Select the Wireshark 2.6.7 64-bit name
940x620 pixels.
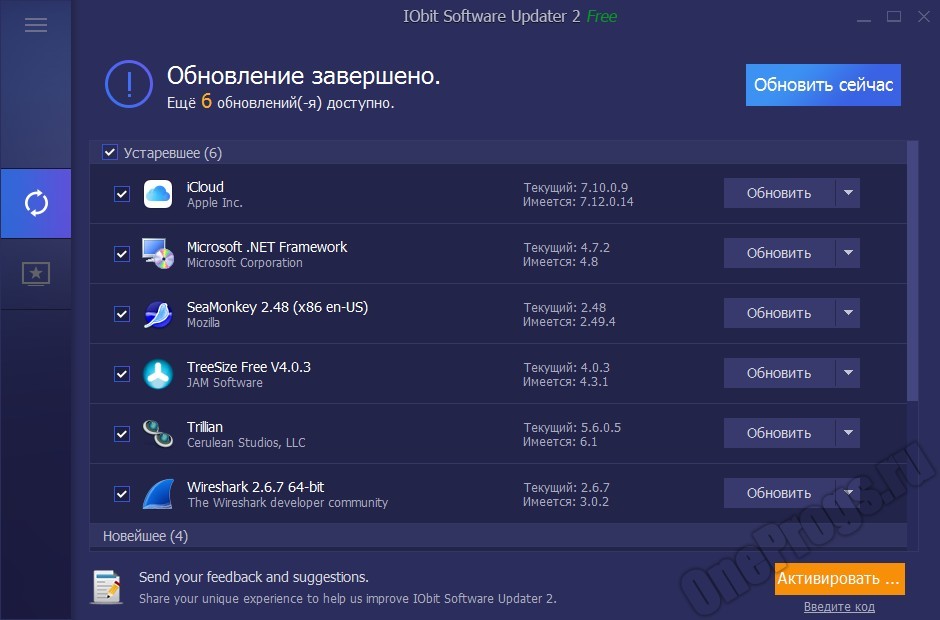click(255, 487)
